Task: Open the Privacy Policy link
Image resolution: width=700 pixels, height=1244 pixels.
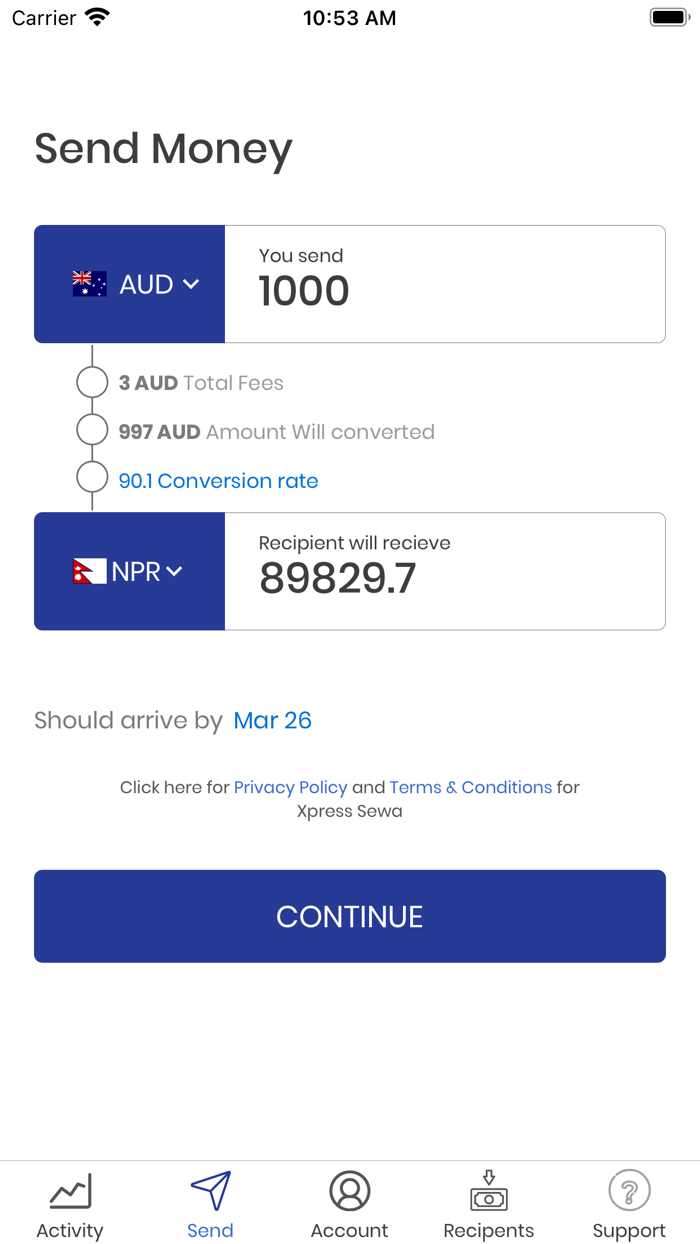Action: point(290,787)
